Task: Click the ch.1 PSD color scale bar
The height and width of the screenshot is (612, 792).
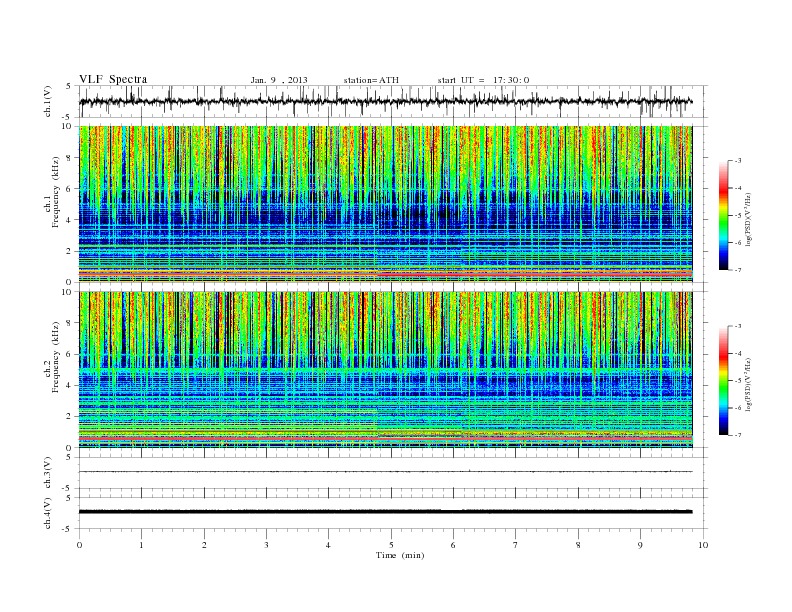Action: [723, 216]
